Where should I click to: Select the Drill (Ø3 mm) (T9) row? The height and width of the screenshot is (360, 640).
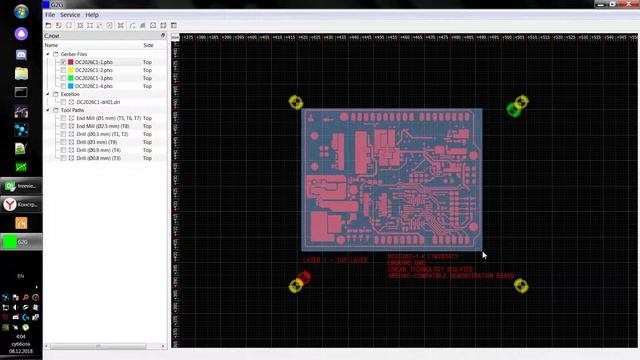coord(105,142)
